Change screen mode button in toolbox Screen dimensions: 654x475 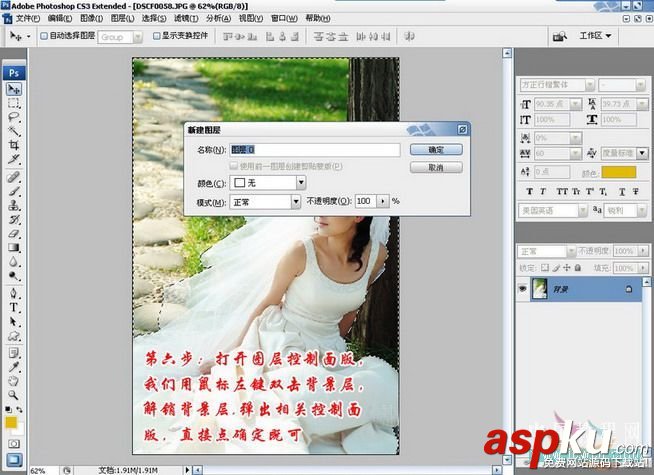coord(14,460)
